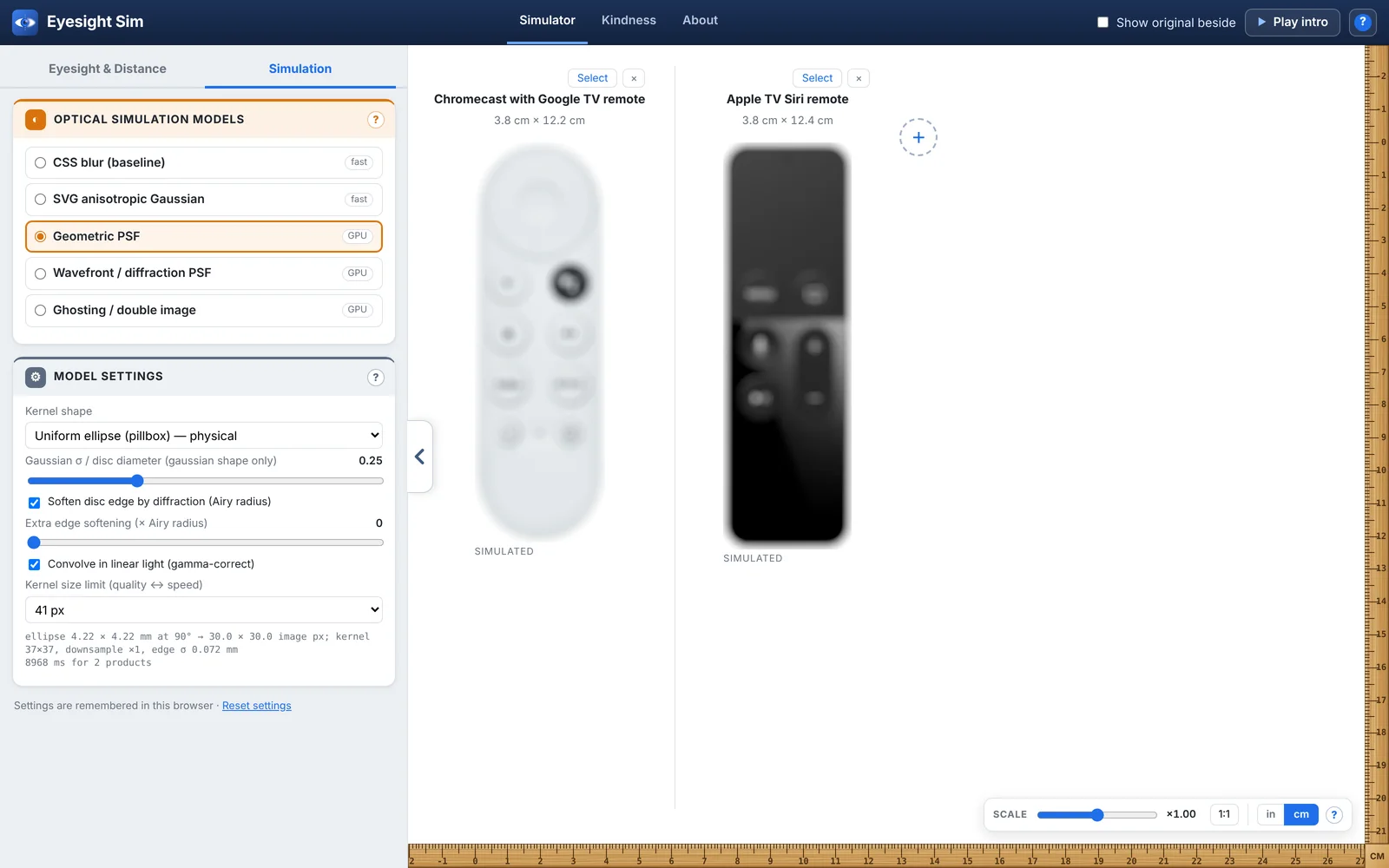
Task: Uncheck Soften disc edge by diffraction
Action: click(x=35, y=503)
